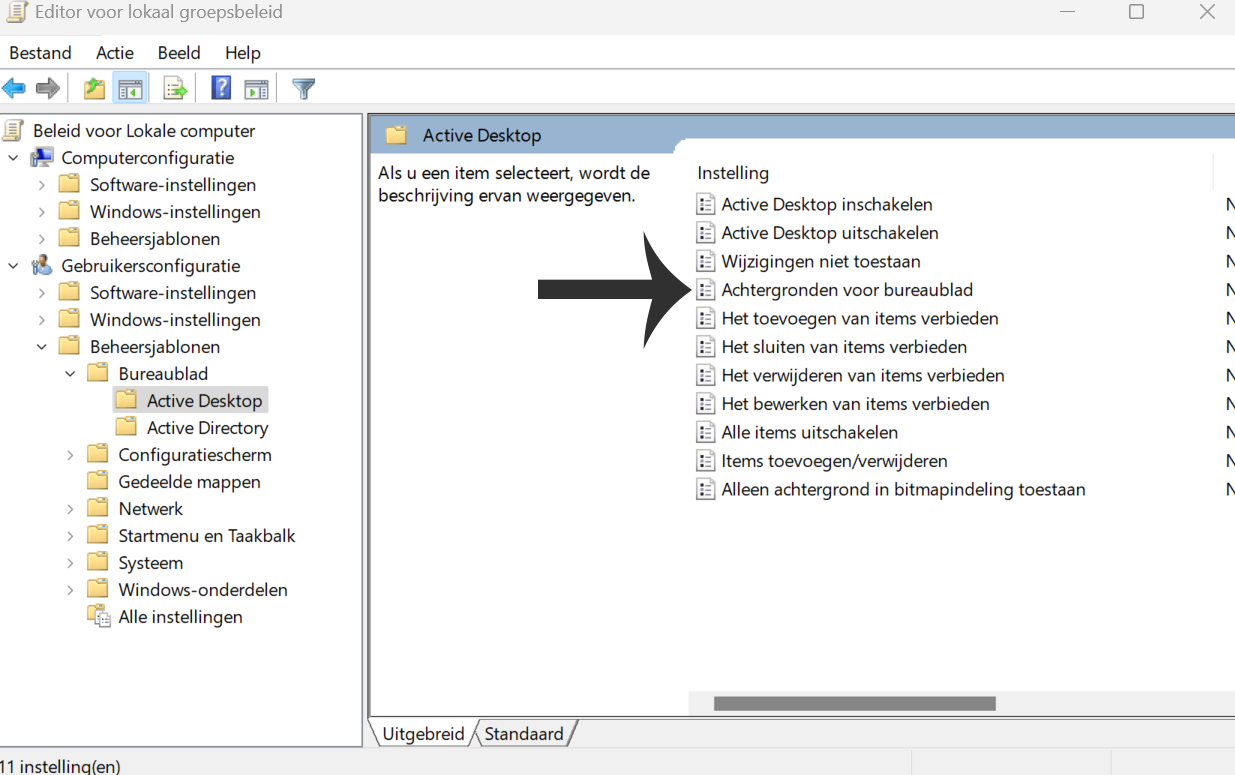1235x775 pixels.
Task: Click the folder icon of Active Directory
Action: coord(126,427)
